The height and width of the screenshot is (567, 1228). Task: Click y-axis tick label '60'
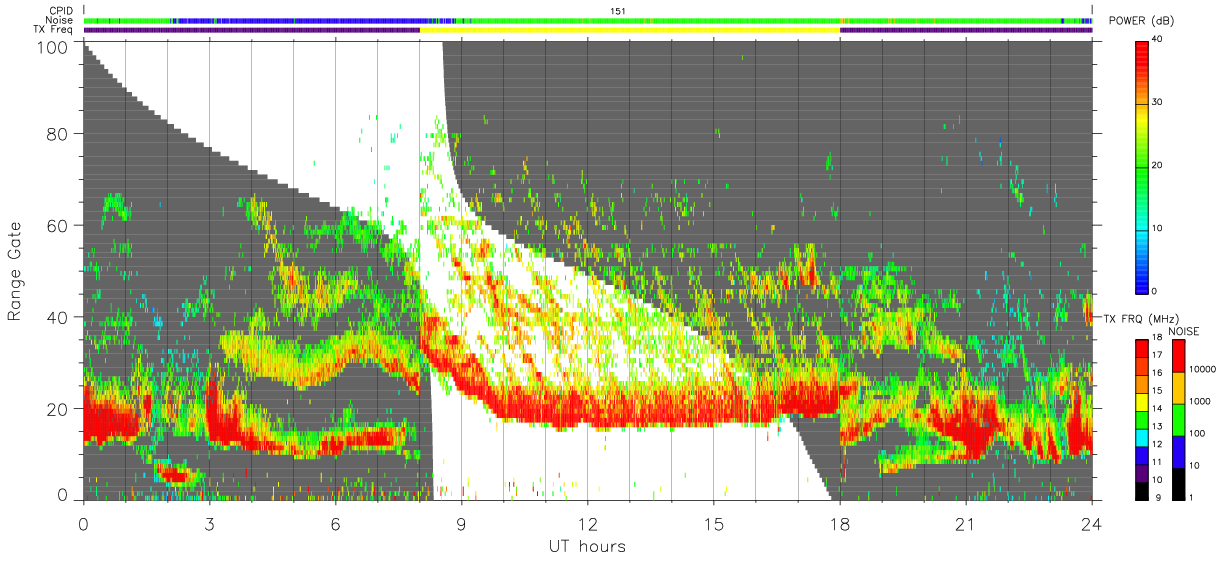coord(58,226)
